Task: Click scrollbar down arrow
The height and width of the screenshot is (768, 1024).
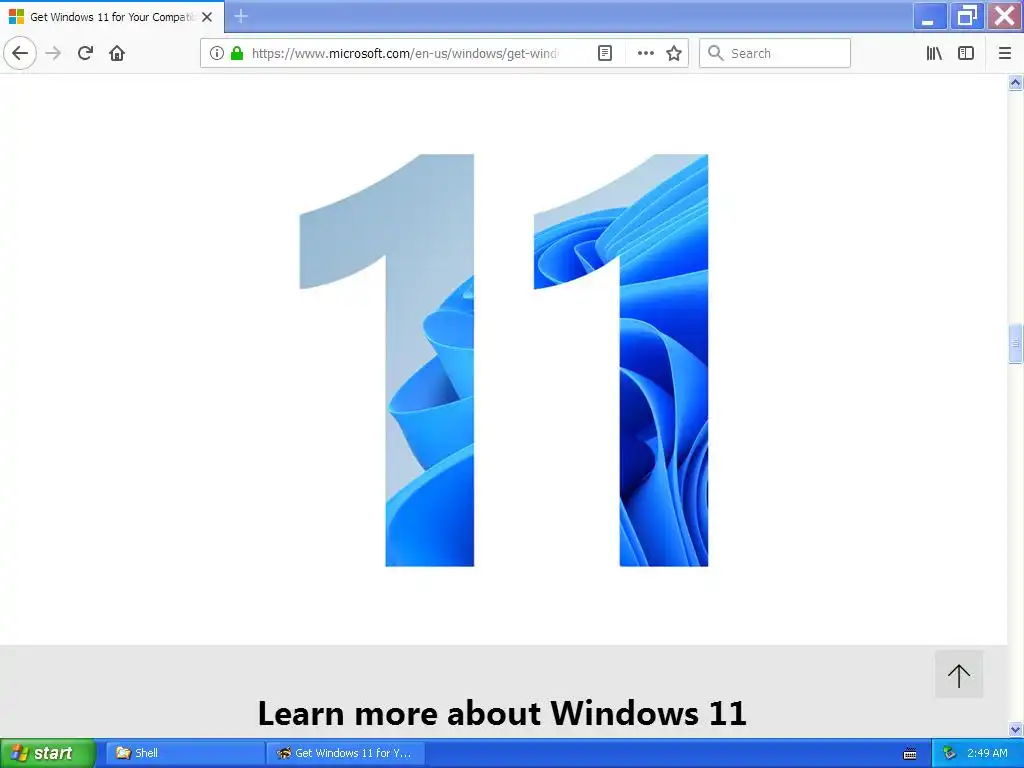Action: click(x=1016, y=729)
